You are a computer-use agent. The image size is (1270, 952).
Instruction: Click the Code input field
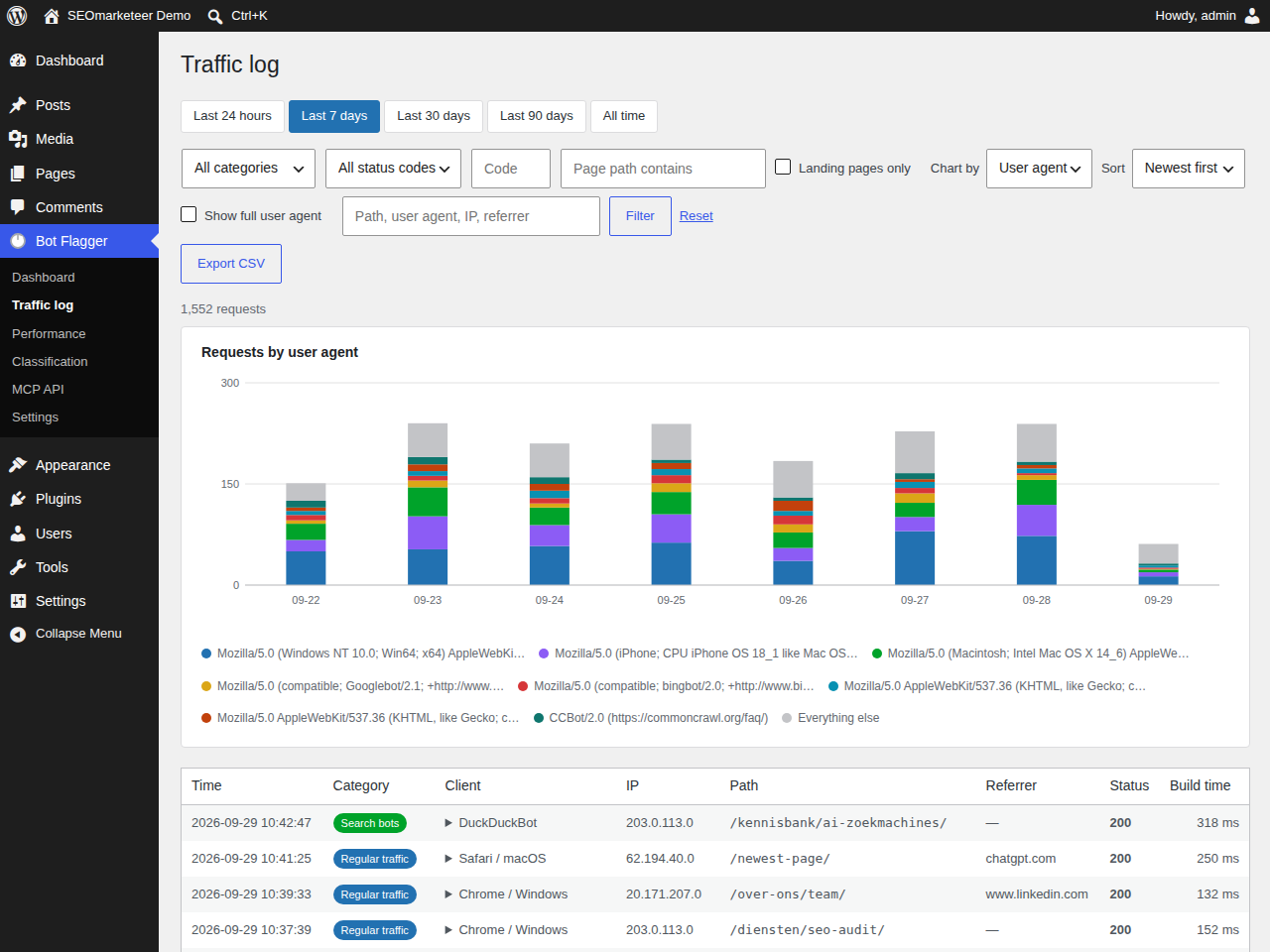click(x=511, y=169)
